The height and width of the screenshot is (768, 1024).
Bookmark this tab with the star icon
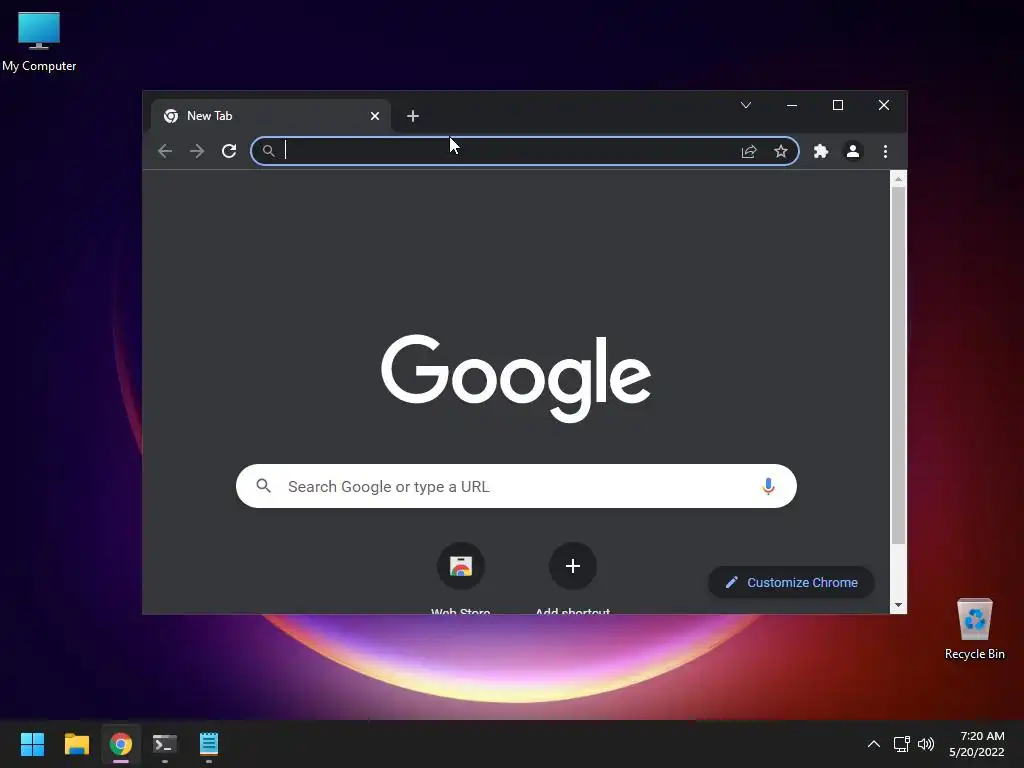780,152
